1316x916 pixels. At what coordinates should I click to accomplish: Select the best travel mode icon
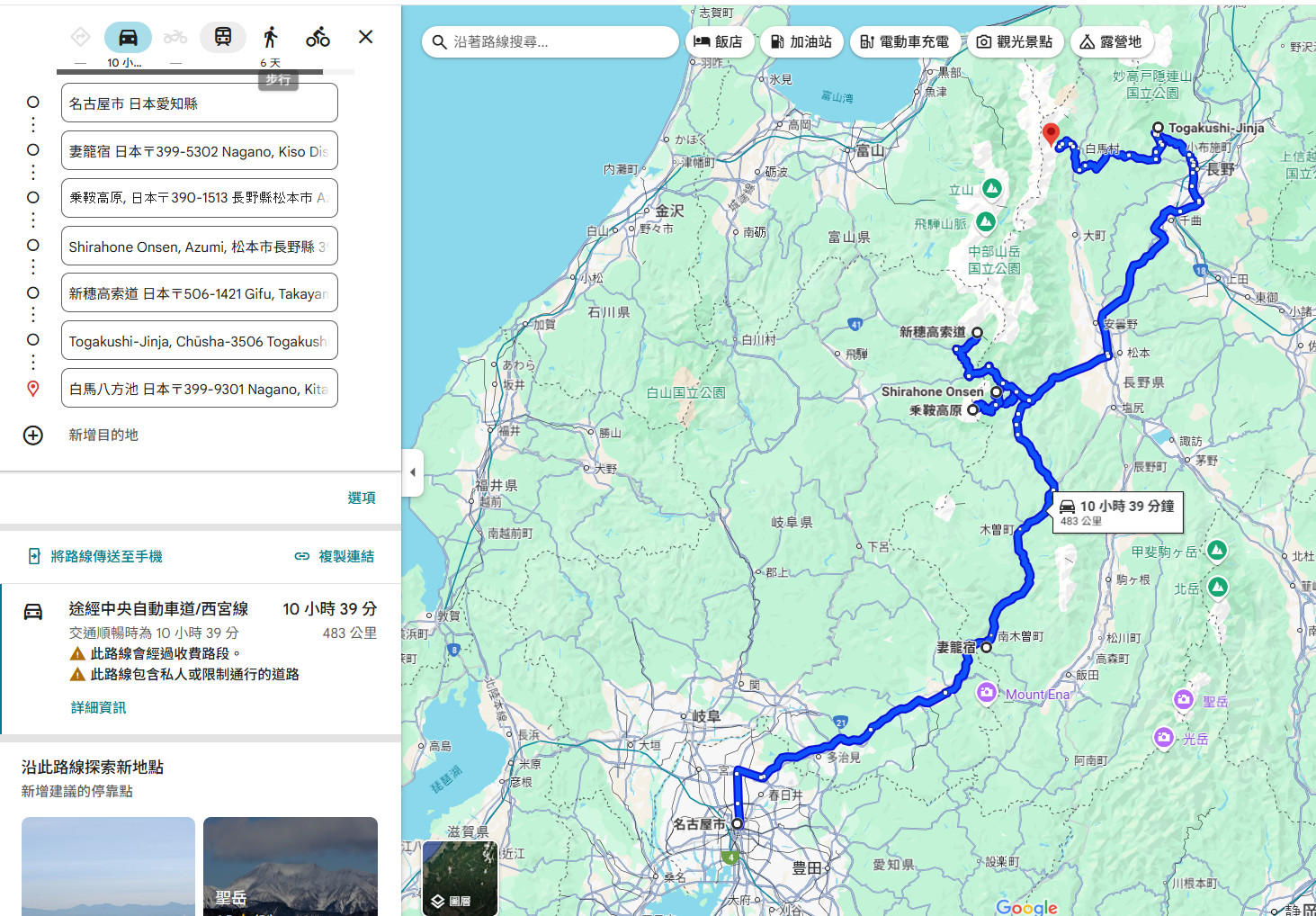[x=80, y=38]
